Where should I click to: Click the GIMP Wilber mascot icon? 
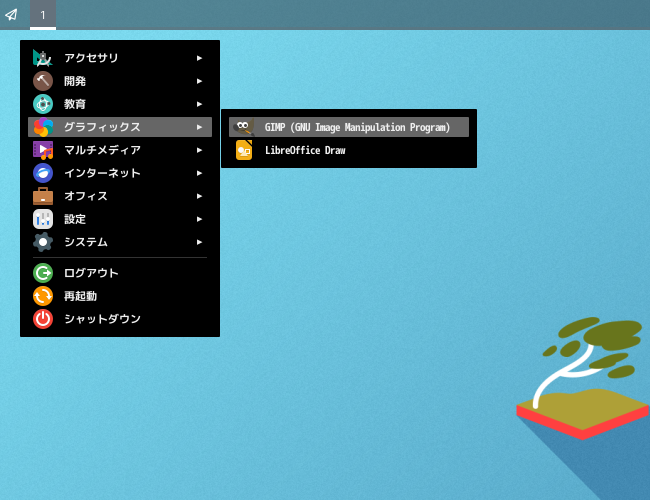[244, 127]
